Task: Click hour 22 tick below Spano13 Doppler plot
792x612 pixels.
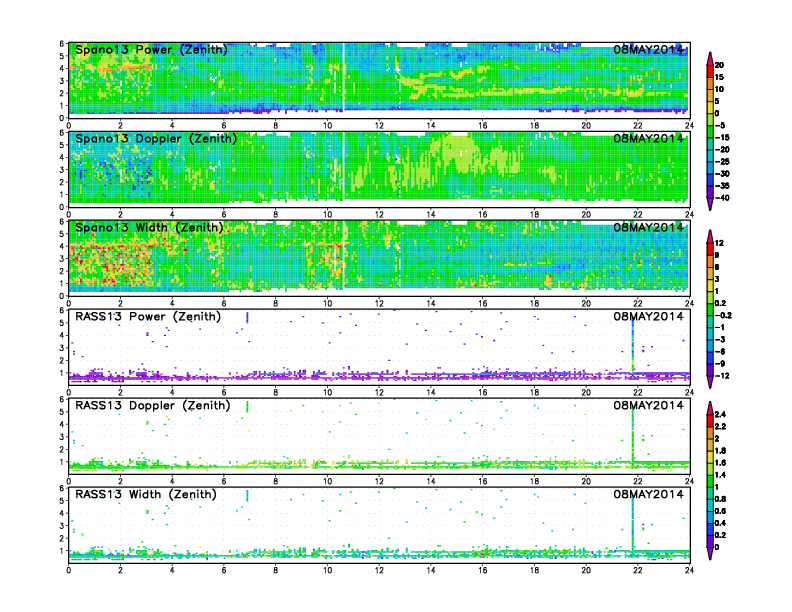Action: pos(638,214)
